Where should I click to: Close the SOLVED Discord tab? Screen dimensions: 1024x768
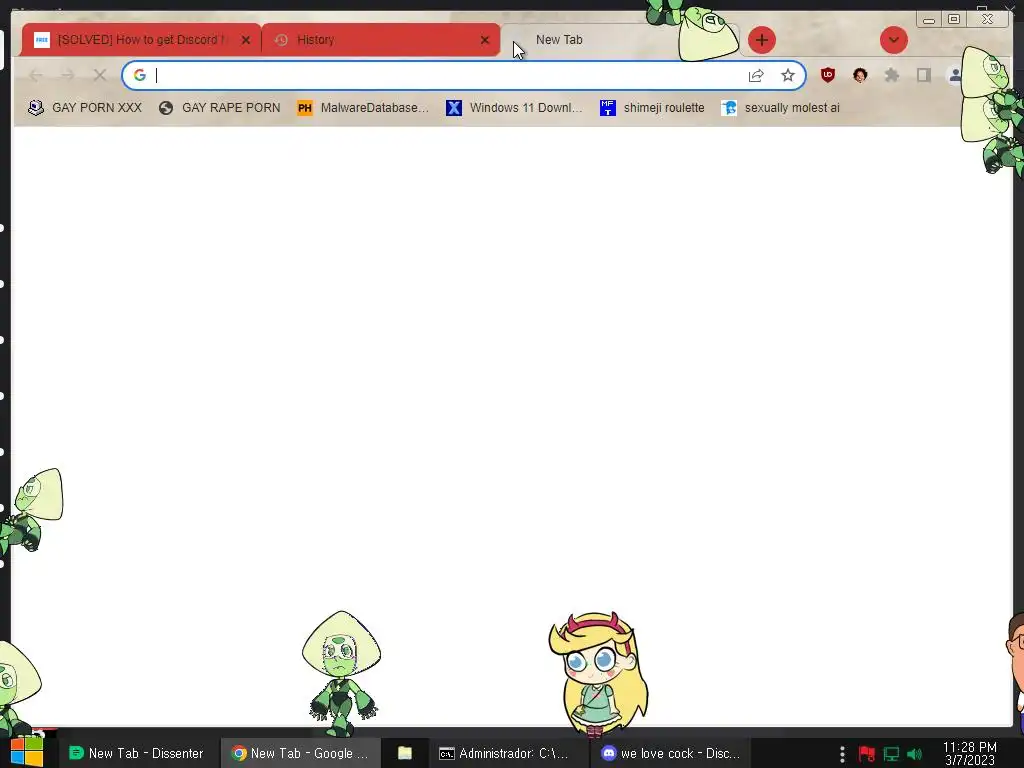(x=246, y=40)
